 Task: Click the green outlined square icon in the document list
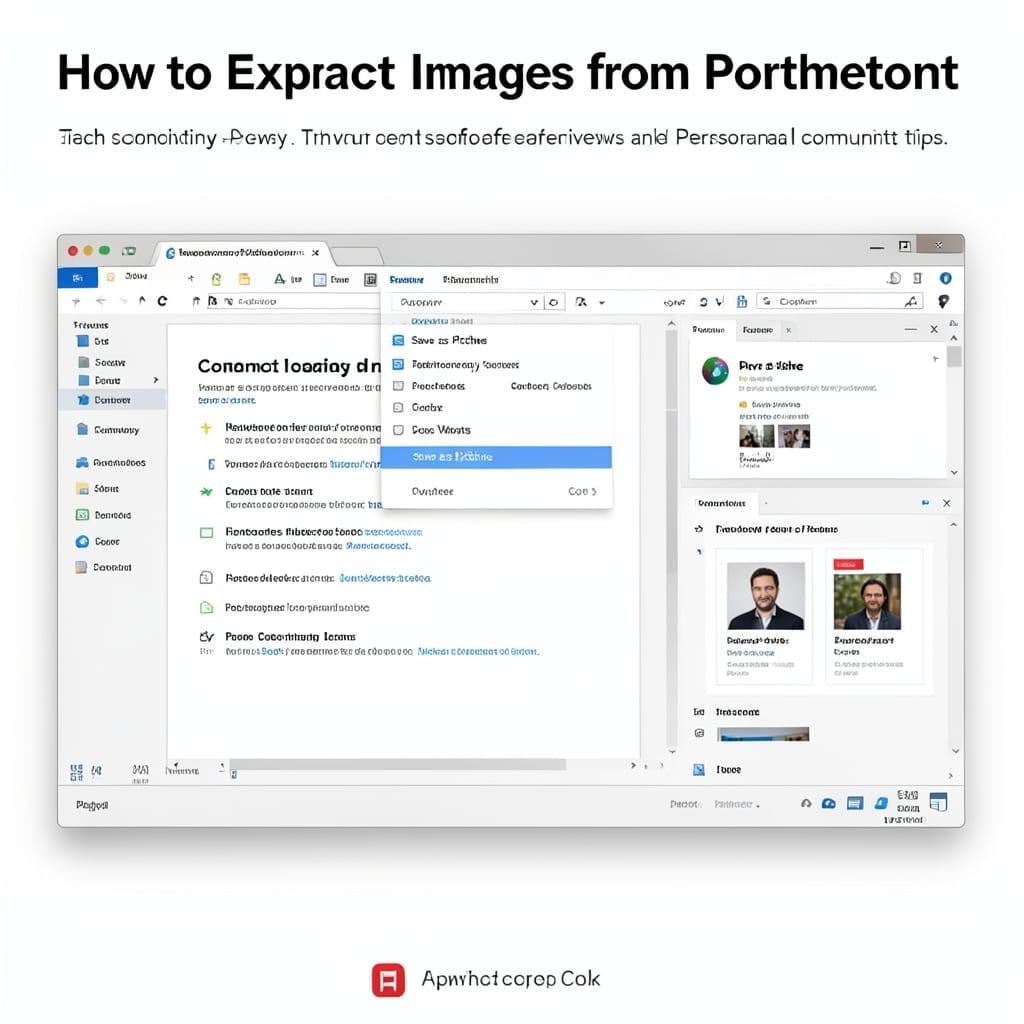click(x=206, y=532)
